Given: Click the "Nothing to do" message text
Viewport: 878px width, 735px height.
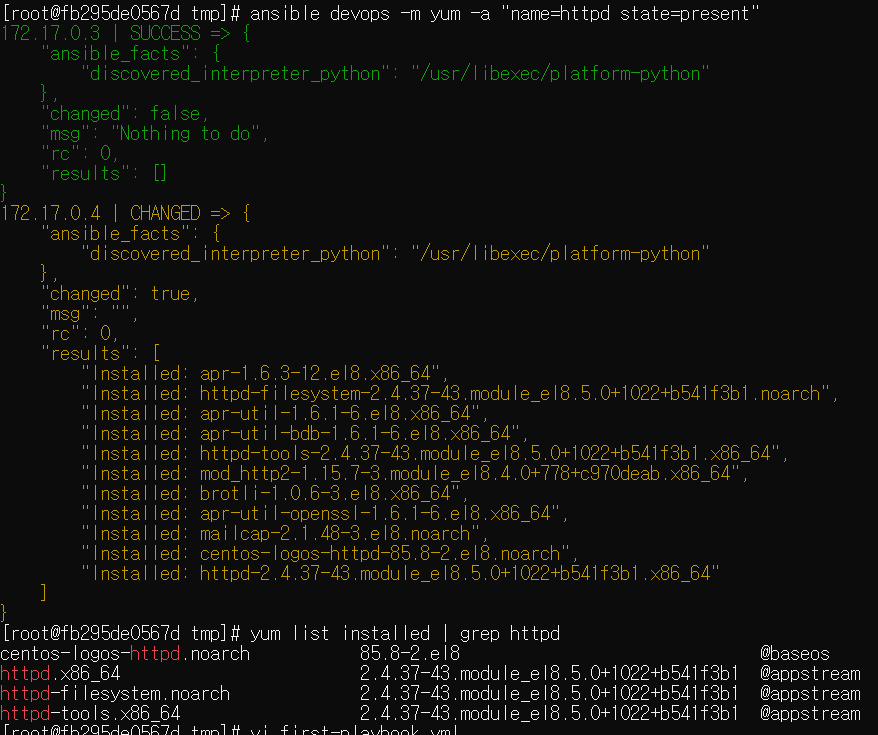Looking at the screenshot, I should pyautogui.click(x=185, y=133).
